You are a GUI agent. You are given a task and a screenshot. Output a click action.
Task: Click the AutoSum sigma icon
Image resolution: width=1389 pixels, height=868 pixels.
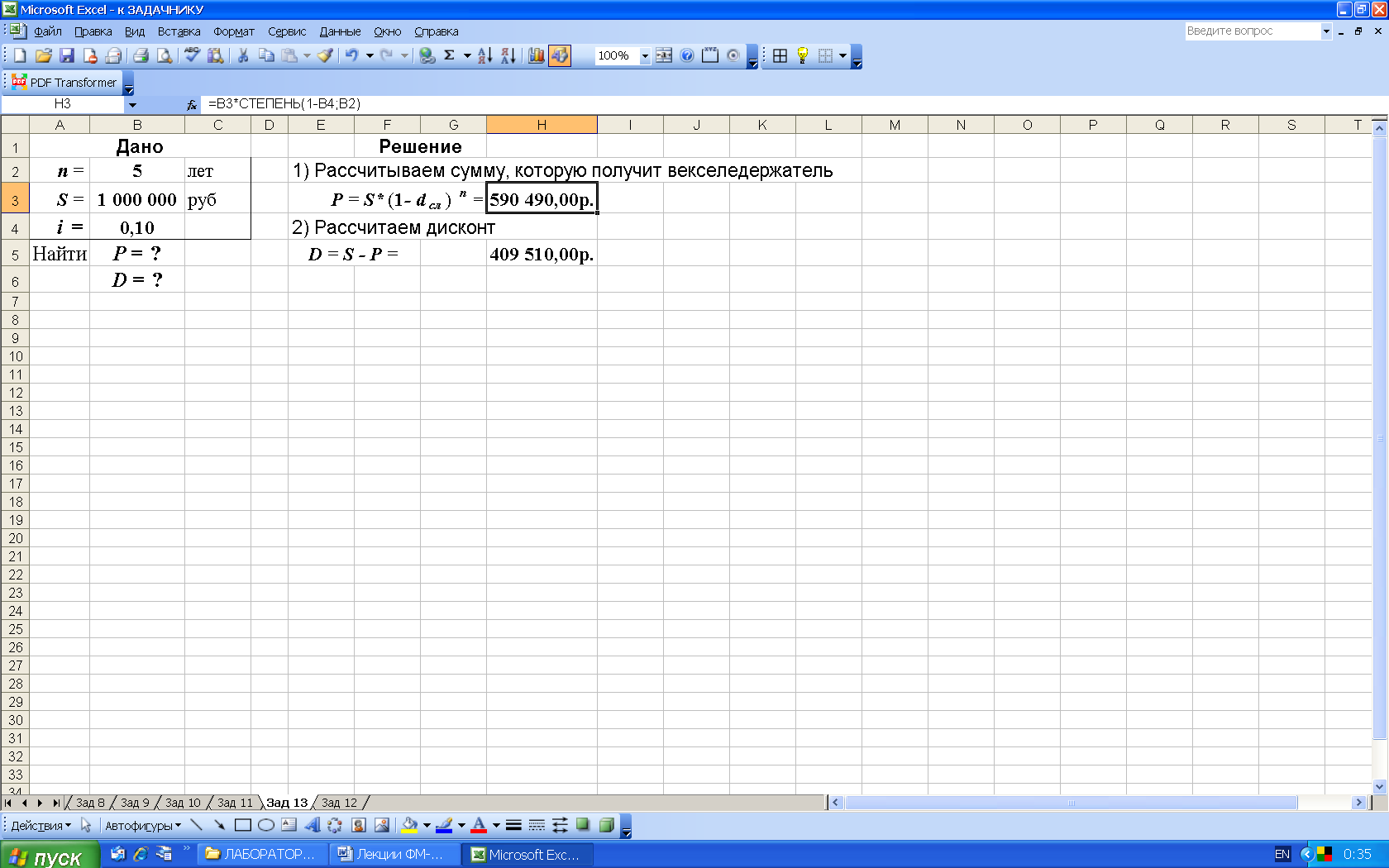[449, 55]
